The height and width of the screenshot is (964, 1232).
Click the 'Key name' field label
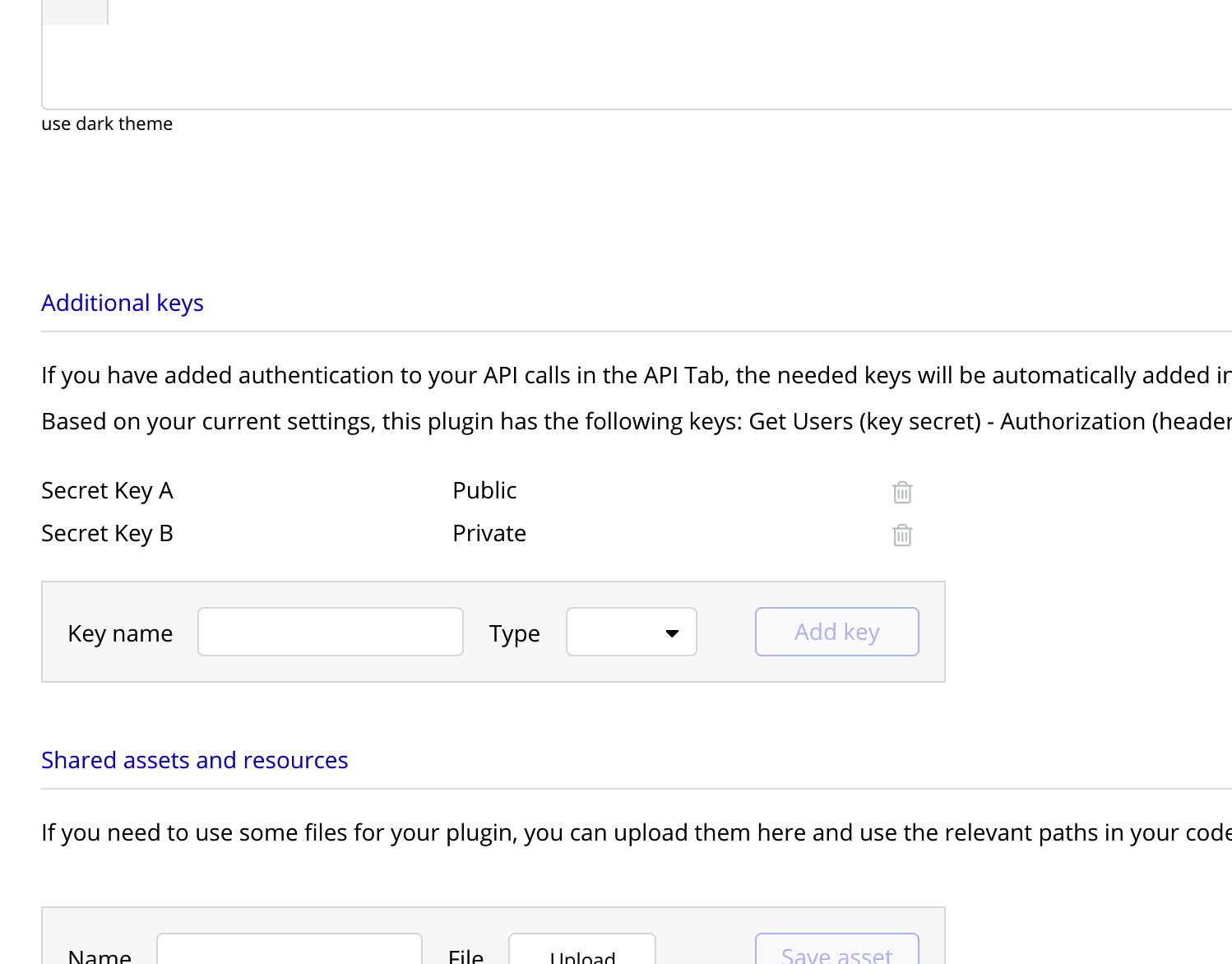(120, 633)
